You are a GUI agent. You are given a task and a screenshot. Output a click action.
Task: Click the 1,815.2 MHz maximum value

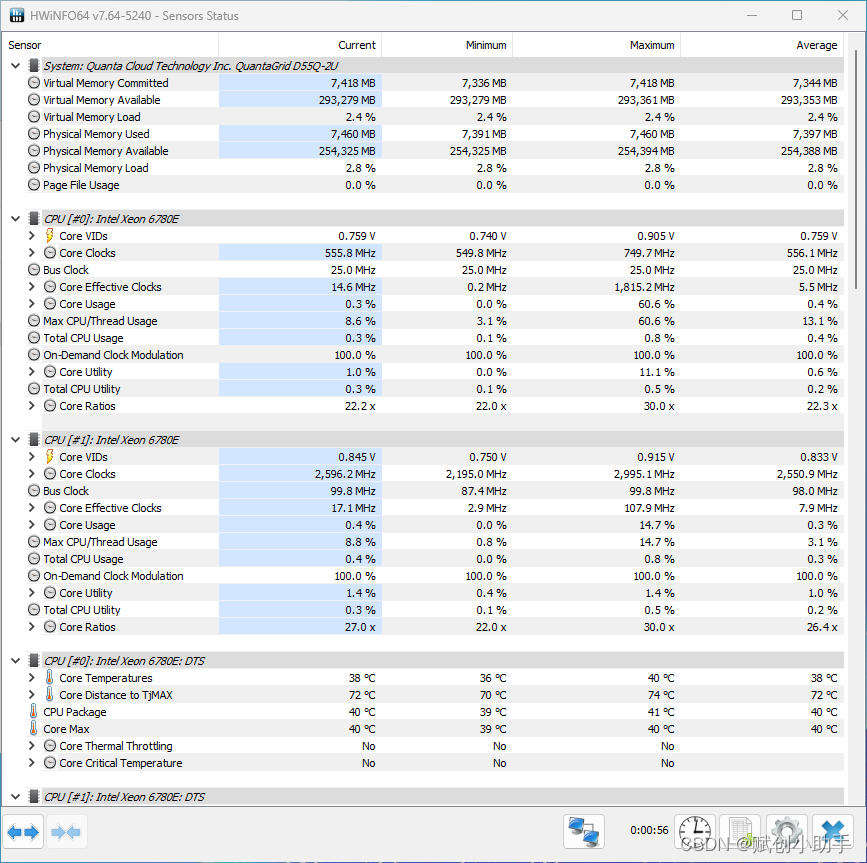pos(644,287)
